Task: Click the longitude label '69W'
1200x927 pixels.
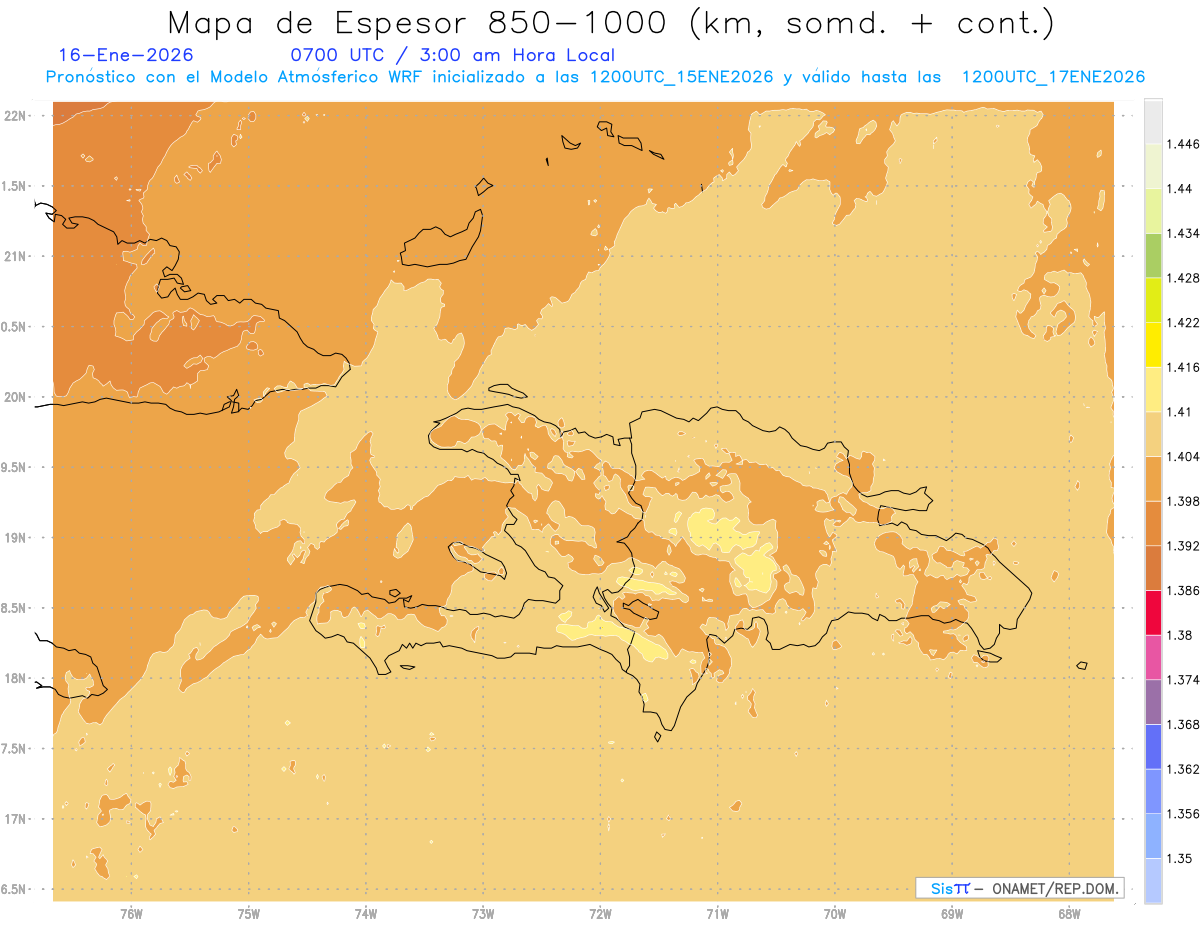Action: [952, 913]
